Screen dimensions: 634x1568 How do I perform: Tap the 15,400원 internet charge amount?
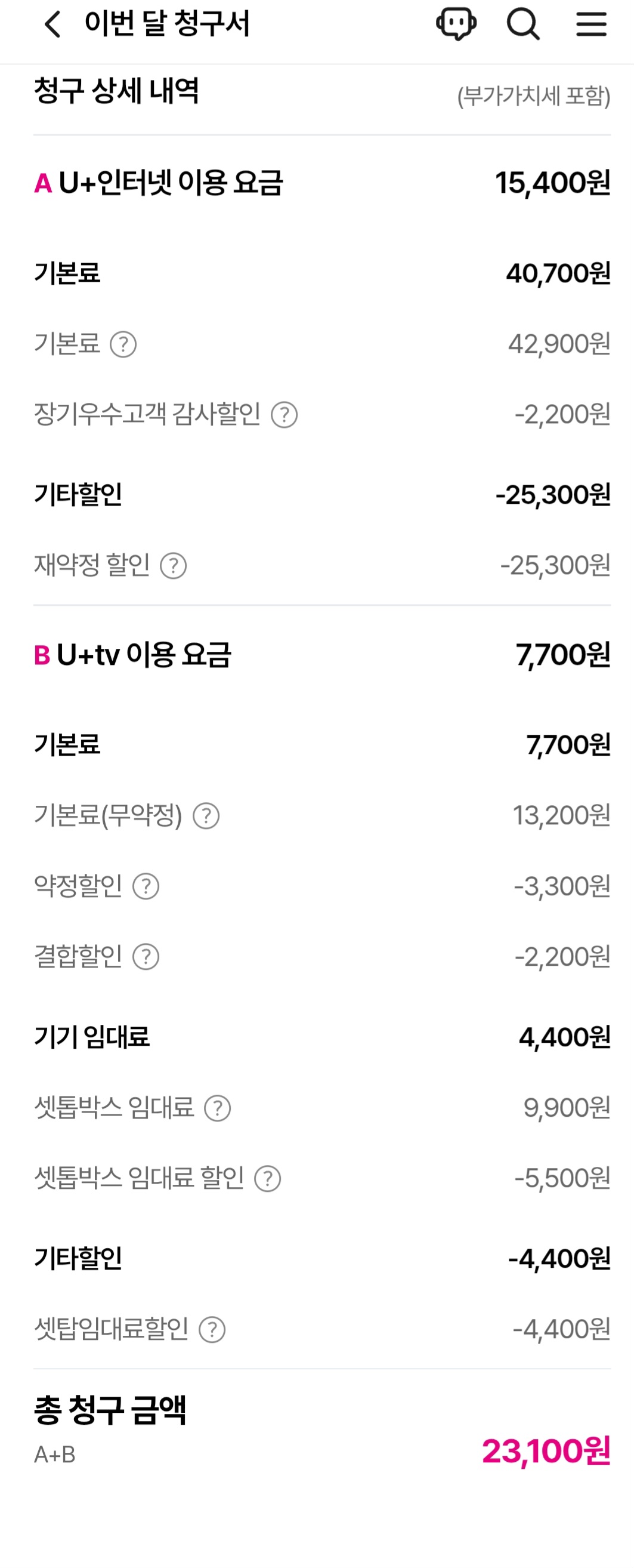point(552,183)
